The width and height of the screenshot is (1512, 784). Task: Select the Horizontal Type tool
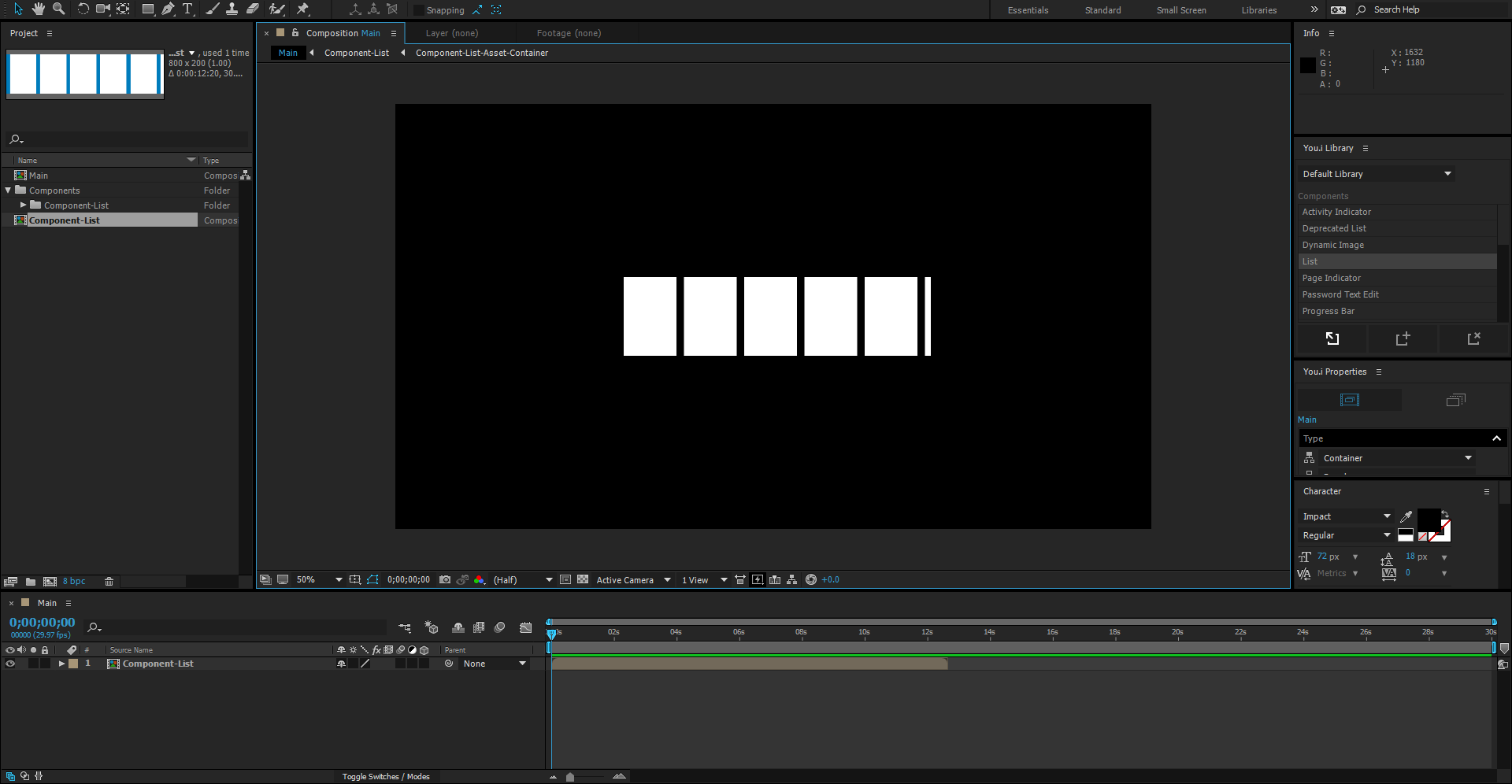(187, 9)
